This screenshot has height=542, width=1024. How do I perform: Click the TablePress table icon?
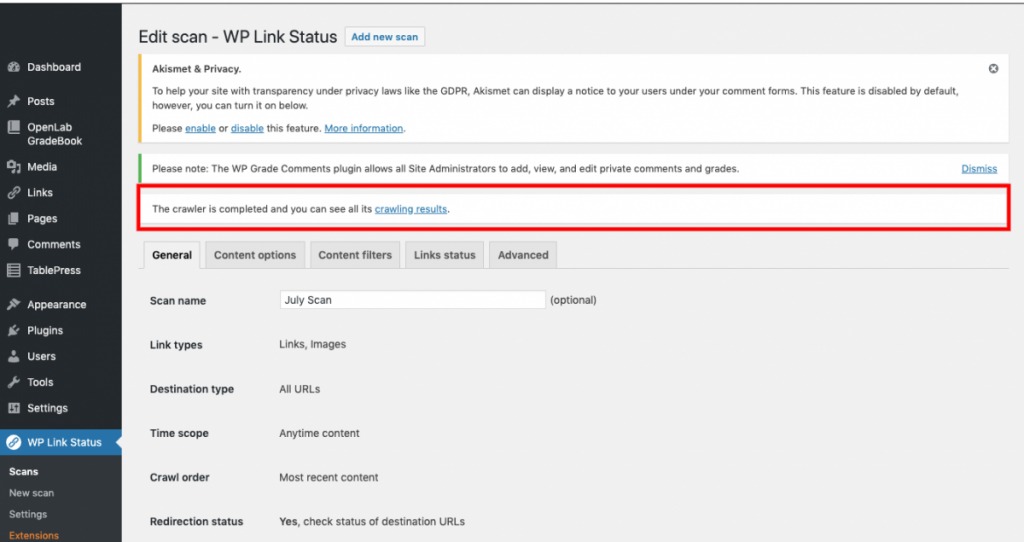pos(13,270)
